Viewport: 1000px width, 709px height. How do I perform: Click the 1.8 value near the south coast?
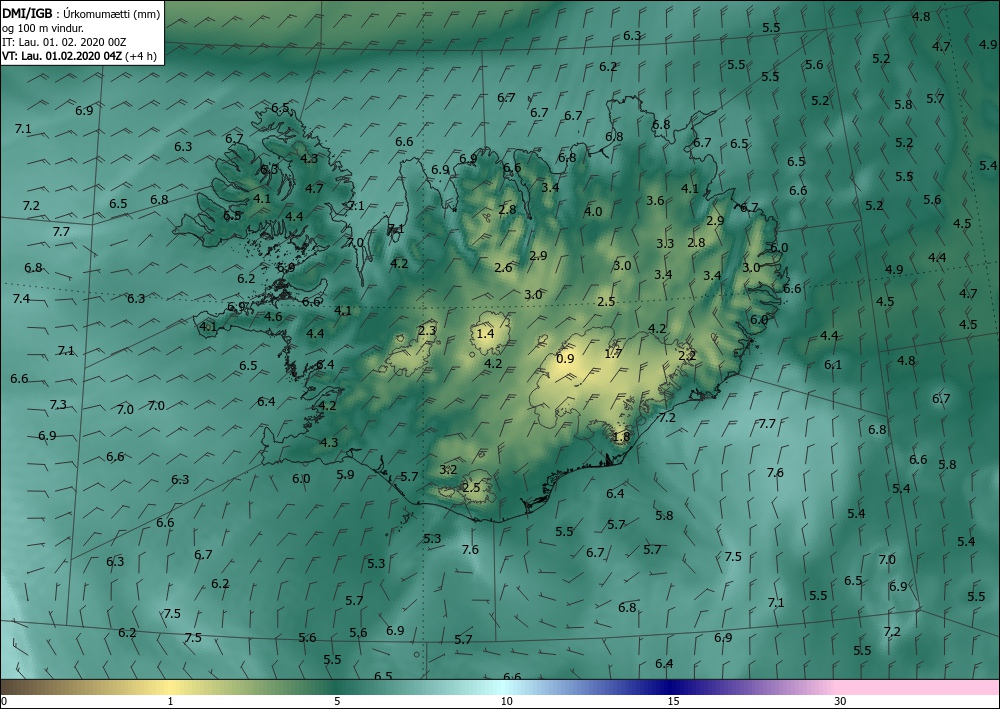click(x=621, y=437)
